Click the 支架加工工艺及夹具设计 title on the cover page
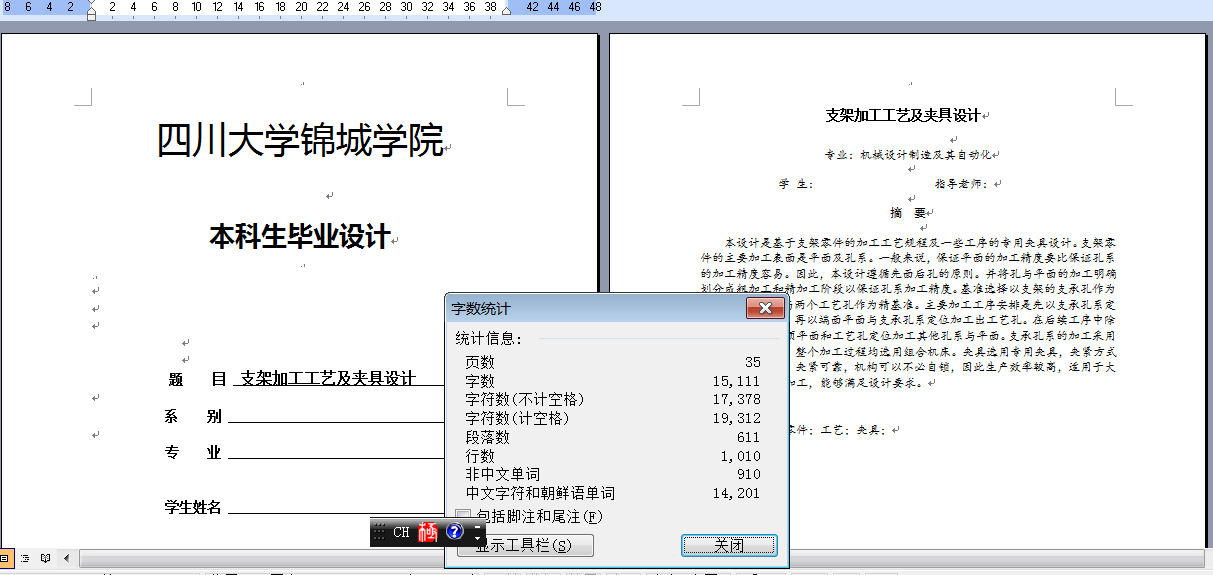 (x=328, y=379)
